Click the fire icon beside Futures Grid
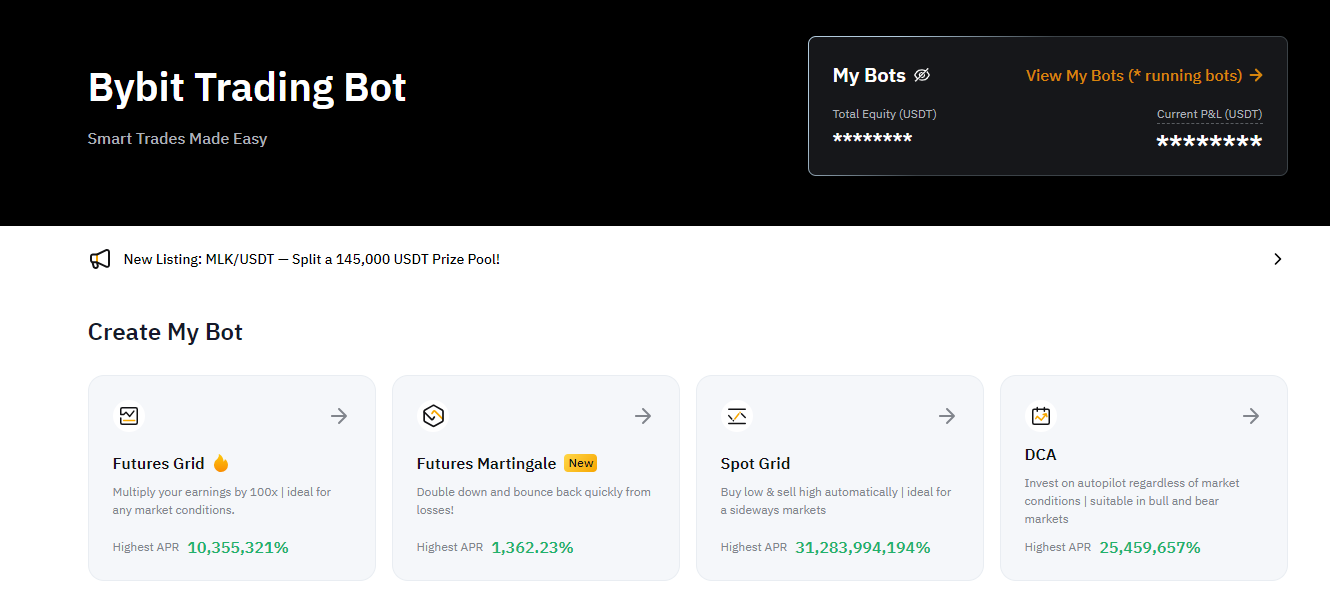This screenshot has height=602, width=1330. [x=221, y=463]
